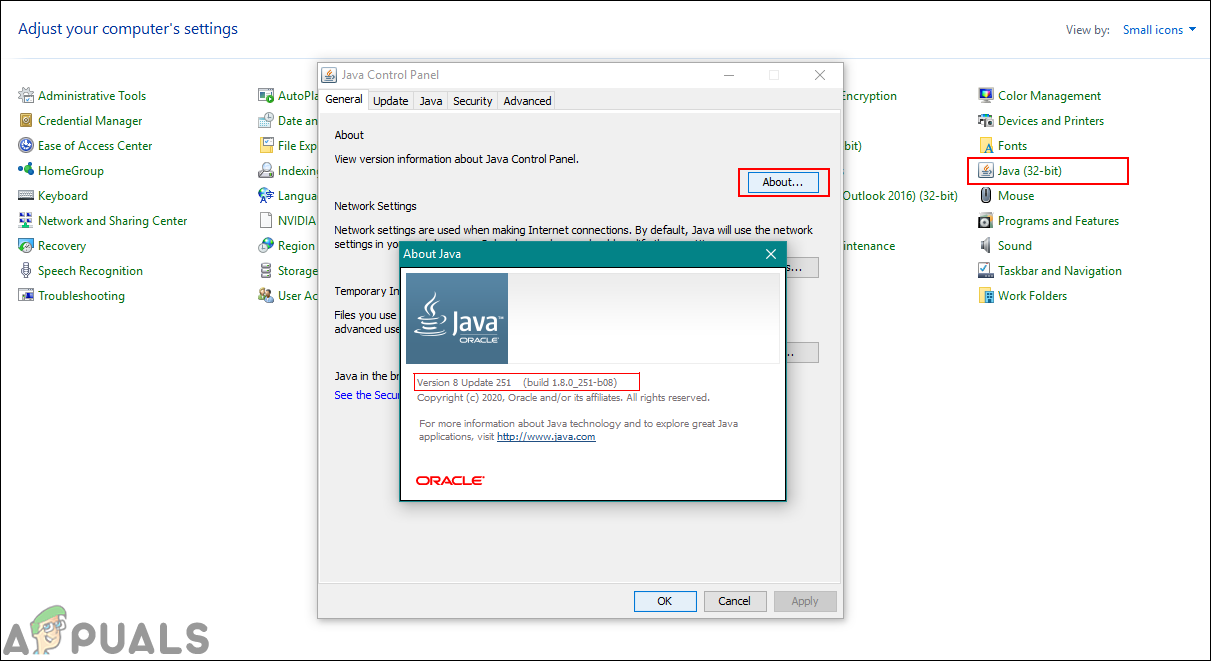Open Color Management icon
This screenshot has height=661, width=1211.
(986, 96)
